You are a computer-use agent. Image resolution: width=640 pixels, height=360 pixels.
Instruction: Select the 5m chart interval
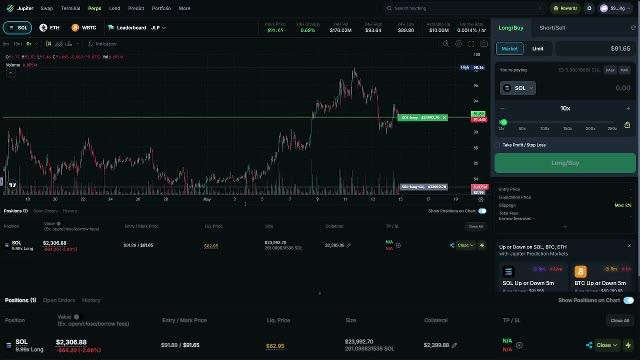6,44
